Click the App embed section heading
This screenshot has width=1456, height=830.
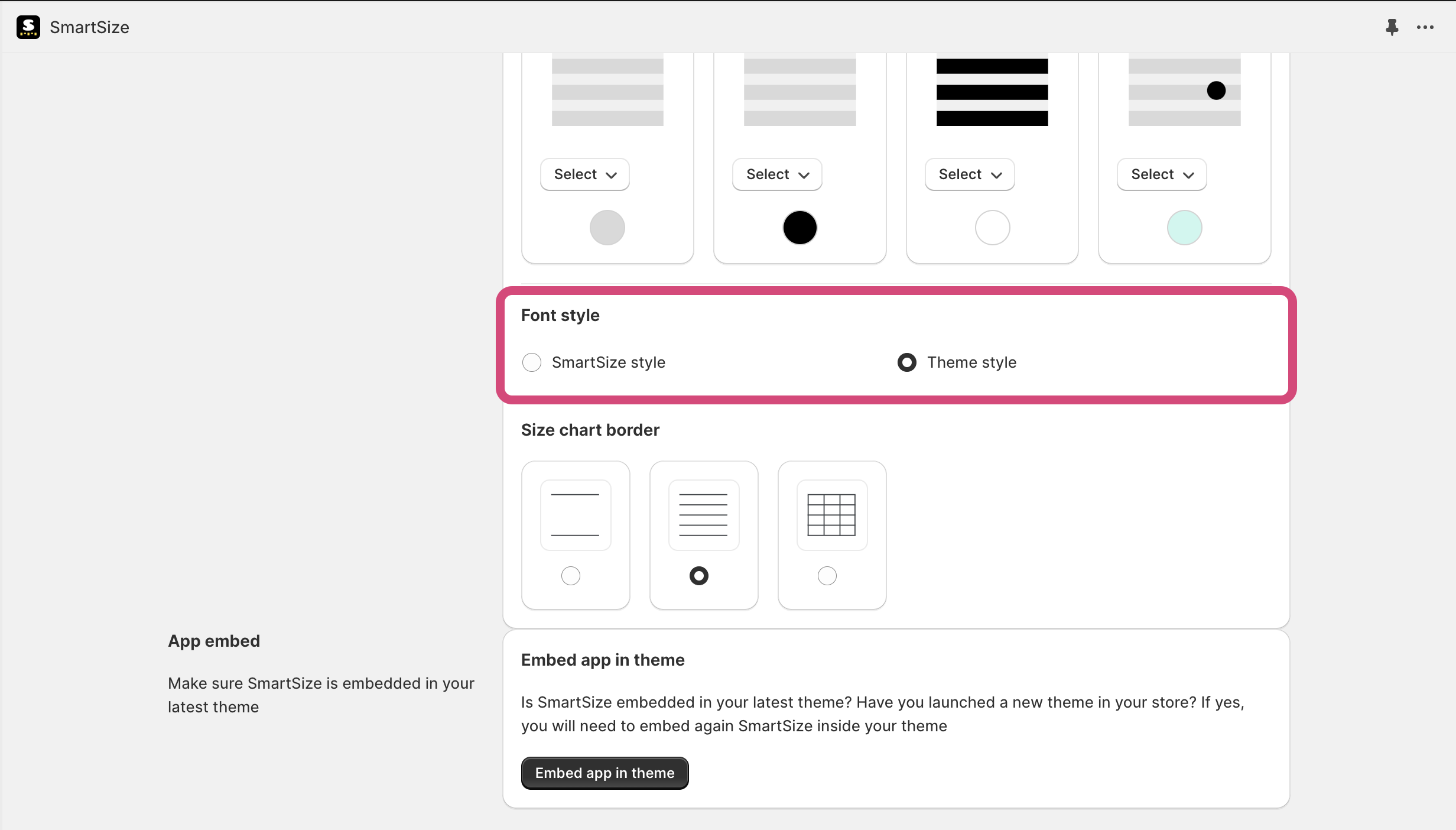click(214, 641)
